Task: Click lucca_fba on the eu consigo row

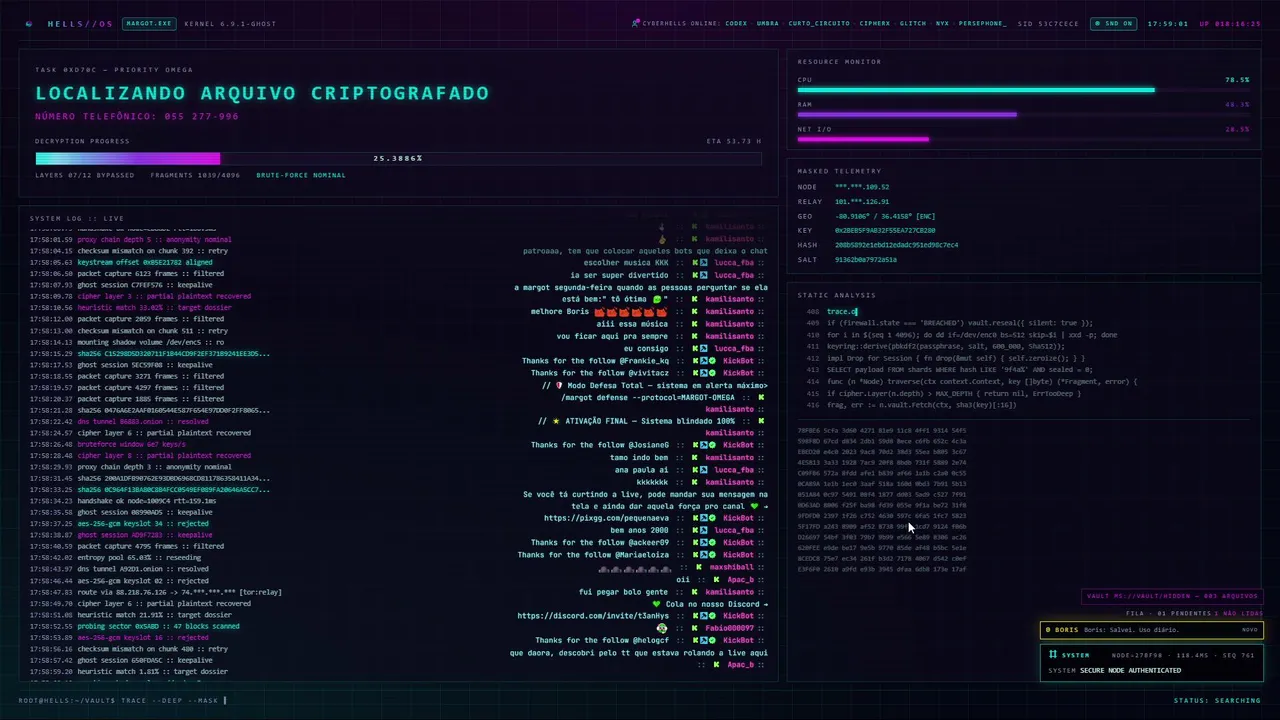Action: coord(734,348)
